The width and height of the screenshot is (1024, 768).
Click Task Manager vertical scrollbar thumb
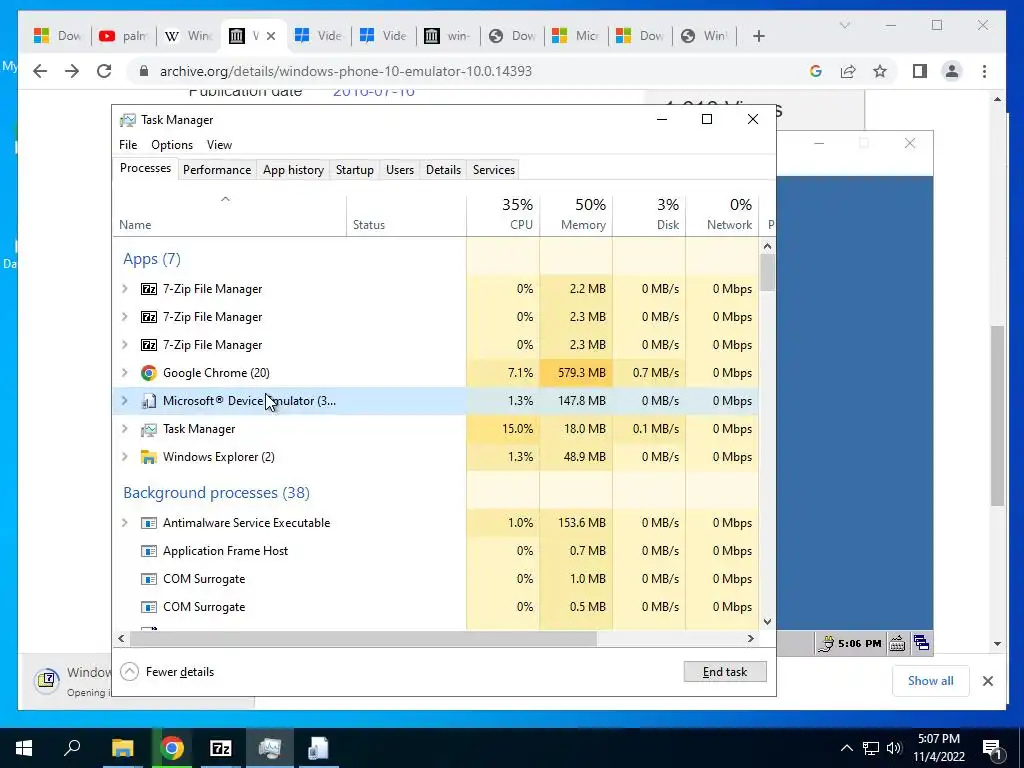767,273
